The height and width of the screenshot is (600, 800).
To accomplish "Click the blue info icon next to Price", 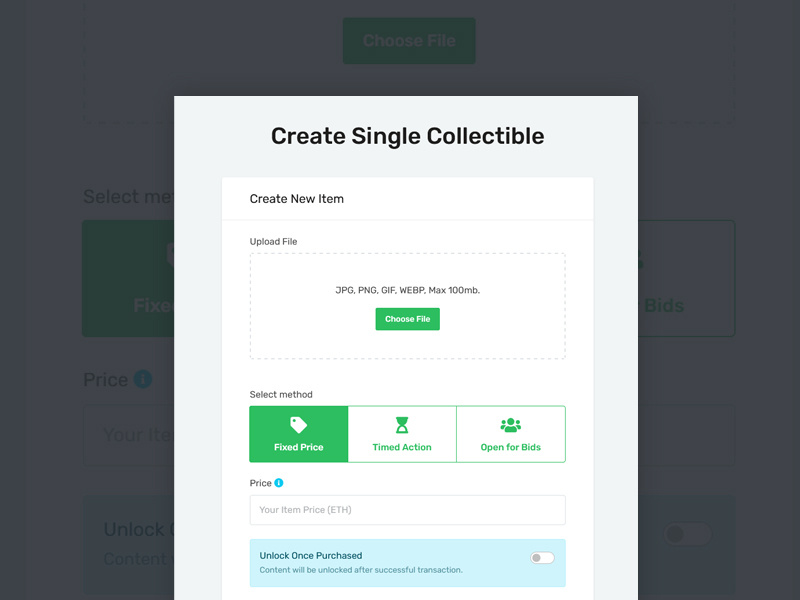I will point(279,483).
